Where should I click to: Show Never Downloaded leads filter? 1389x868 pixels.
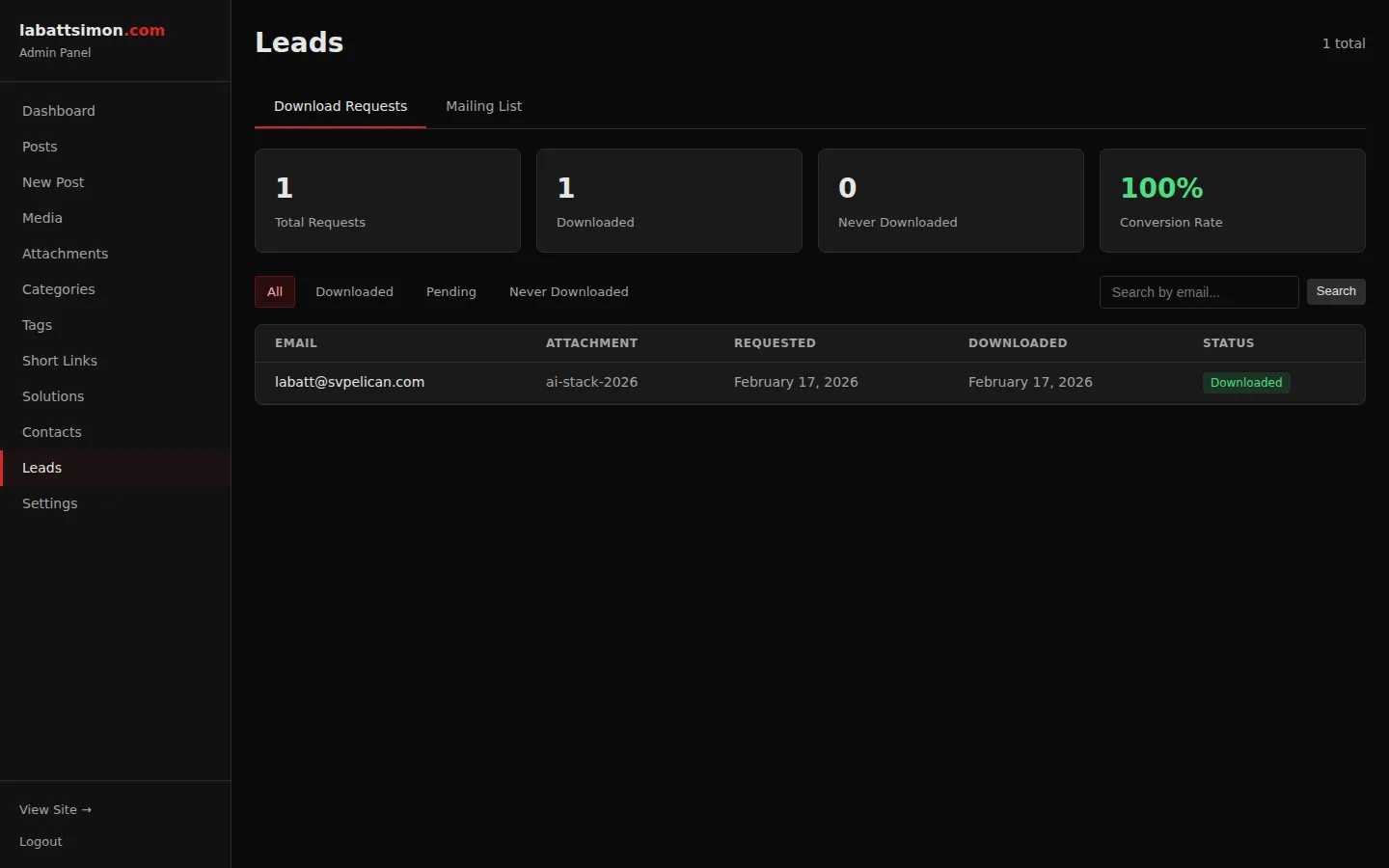point(568,292)
